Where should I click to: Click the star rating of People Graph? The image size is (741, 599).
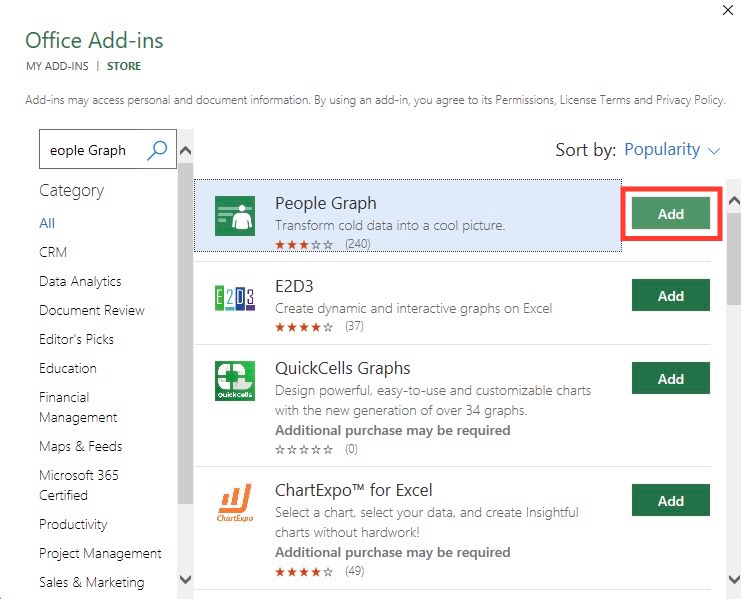[304, 245]
